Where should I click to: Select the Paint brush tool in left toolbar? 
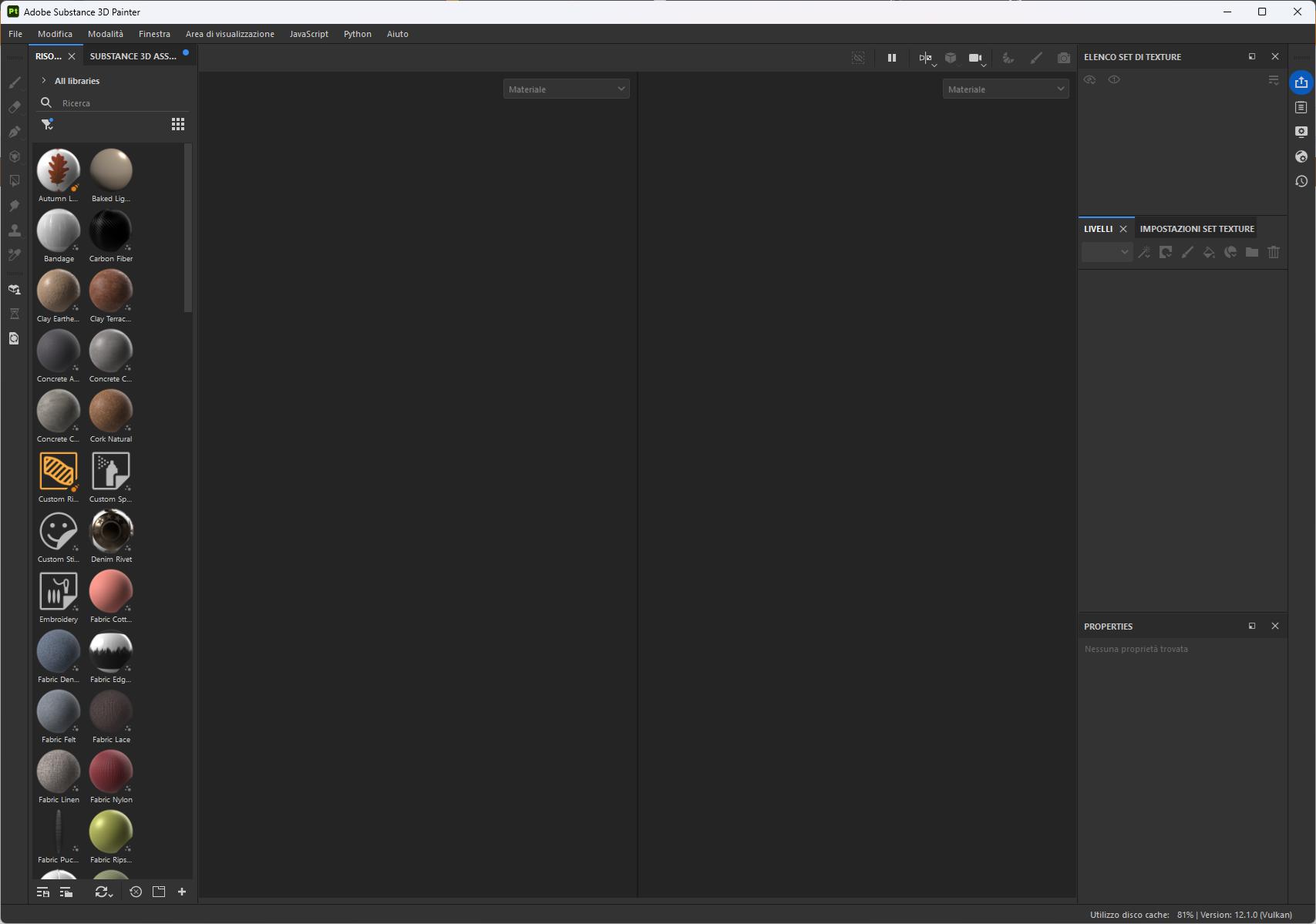pyautogui.click(x=15, y=82)
